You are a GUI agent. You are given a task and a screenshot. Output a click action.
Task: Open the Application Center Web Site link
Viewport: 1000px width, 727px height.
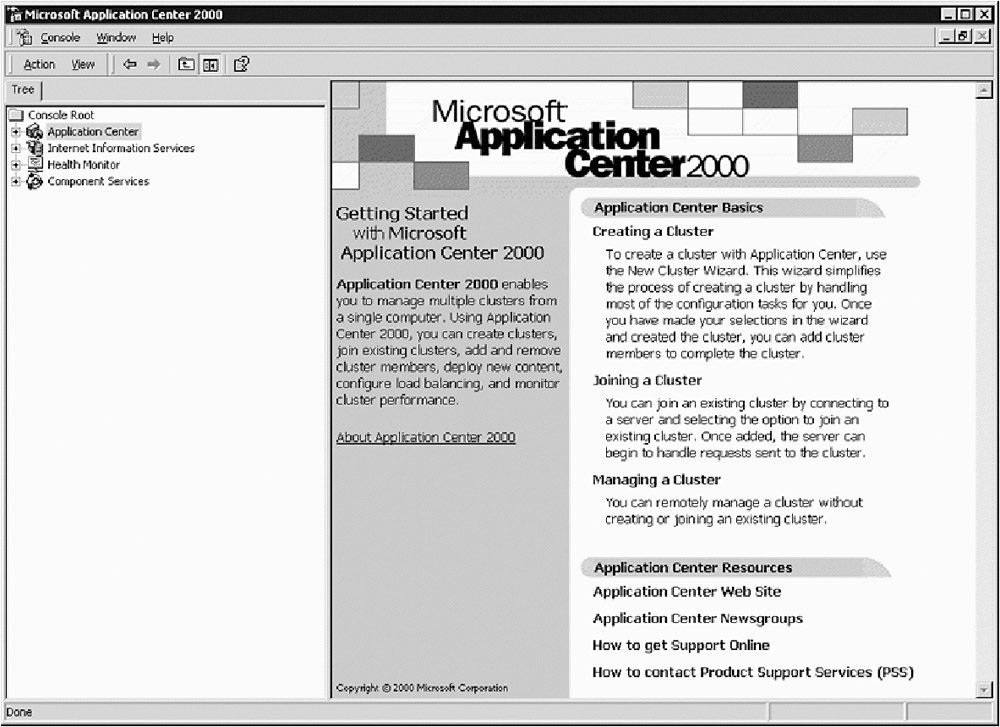coord(687,592)
